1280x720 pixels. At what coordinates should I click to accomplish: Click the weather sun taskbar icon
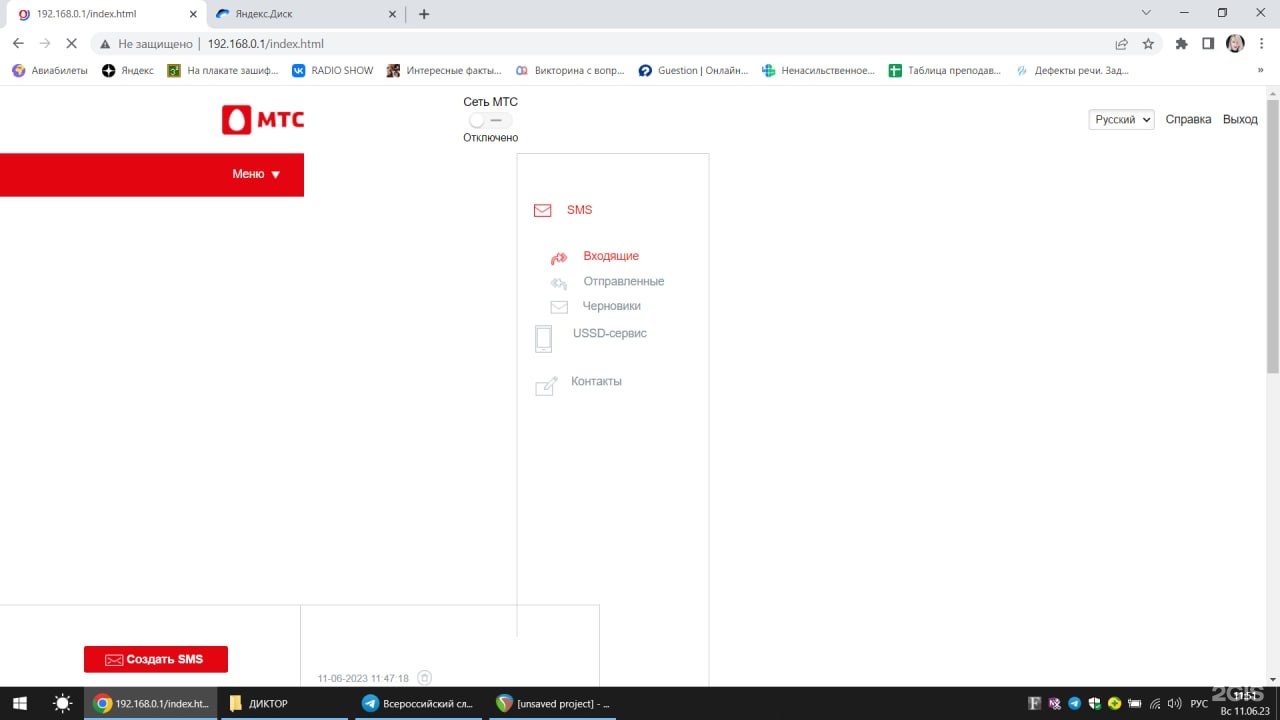pos(62,704)
